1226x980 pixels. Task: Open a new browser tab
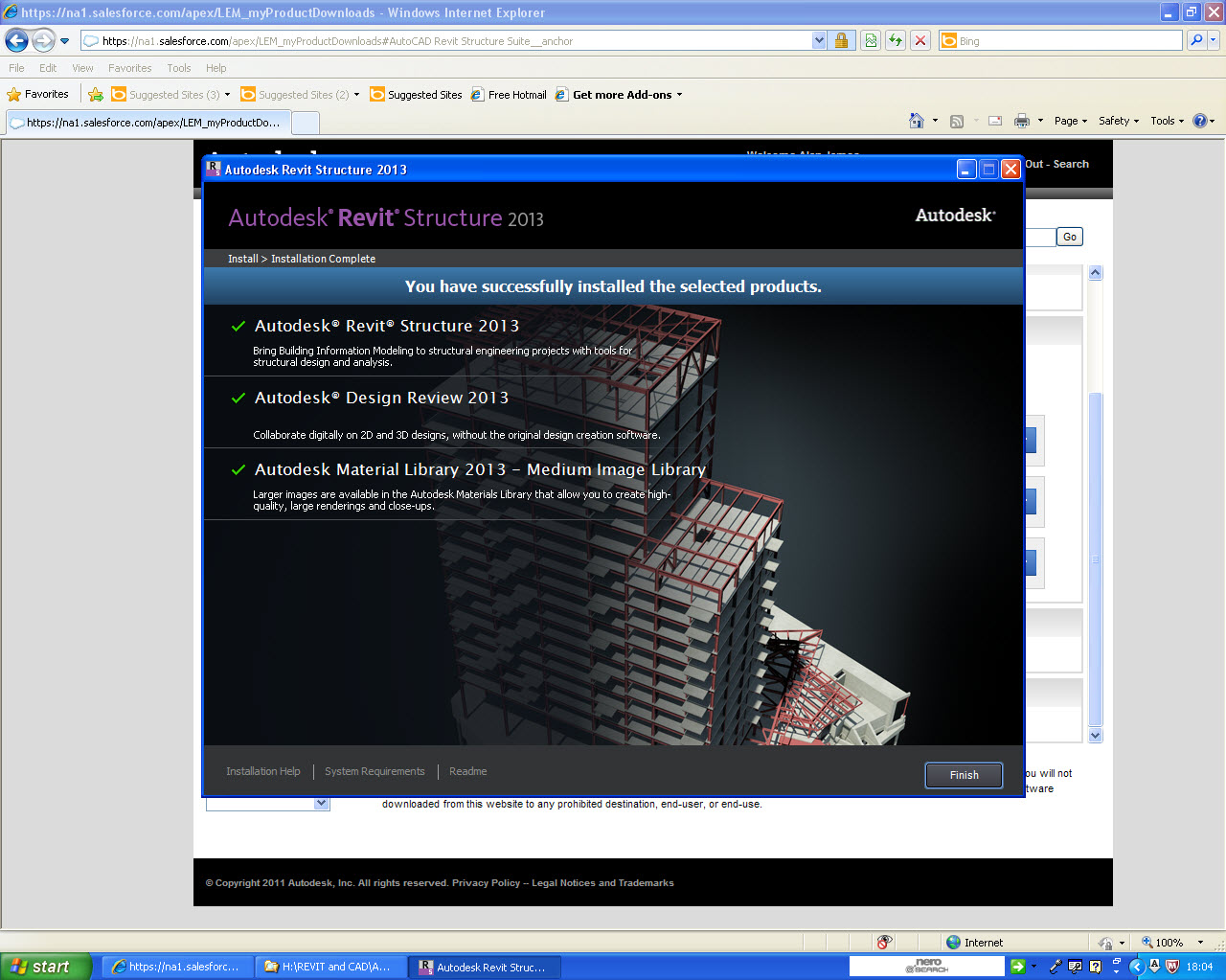[x=305, y=123]
